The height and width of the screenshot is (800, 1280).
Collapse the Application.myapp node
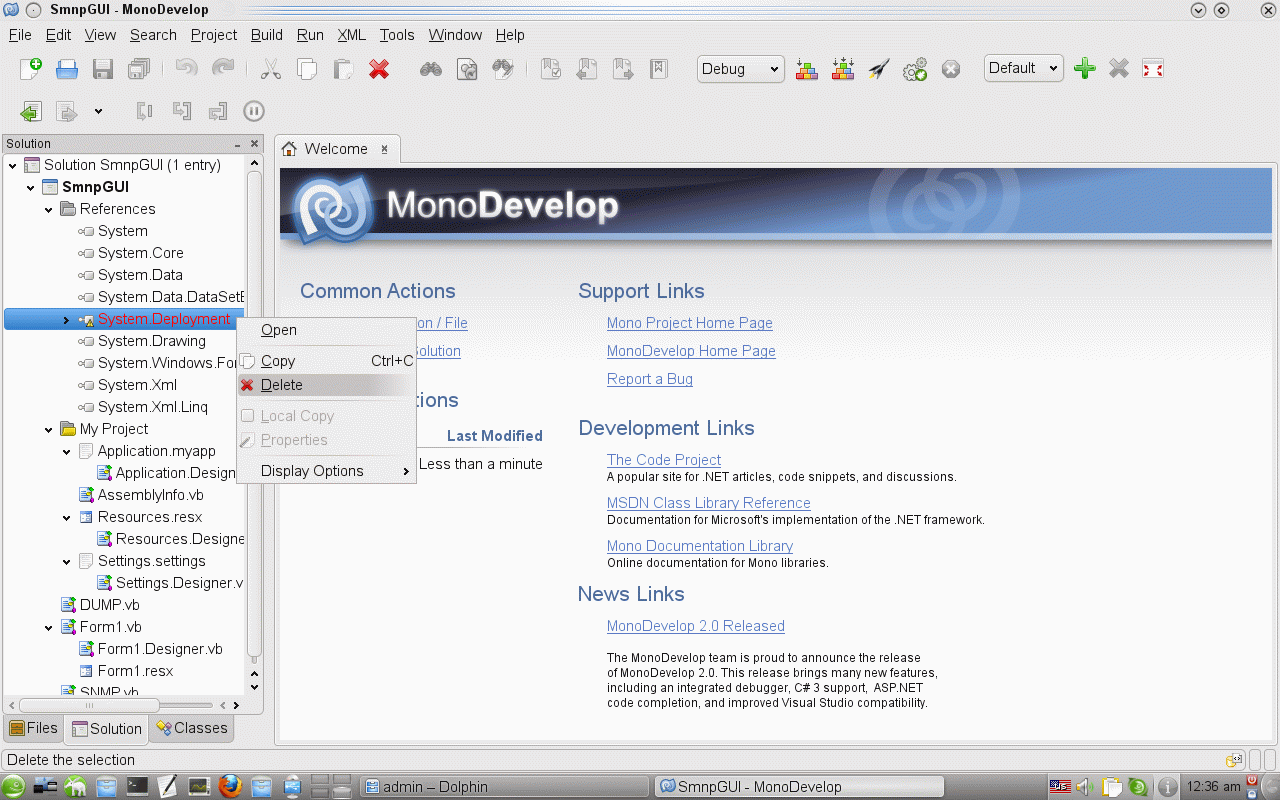(67, 451)
